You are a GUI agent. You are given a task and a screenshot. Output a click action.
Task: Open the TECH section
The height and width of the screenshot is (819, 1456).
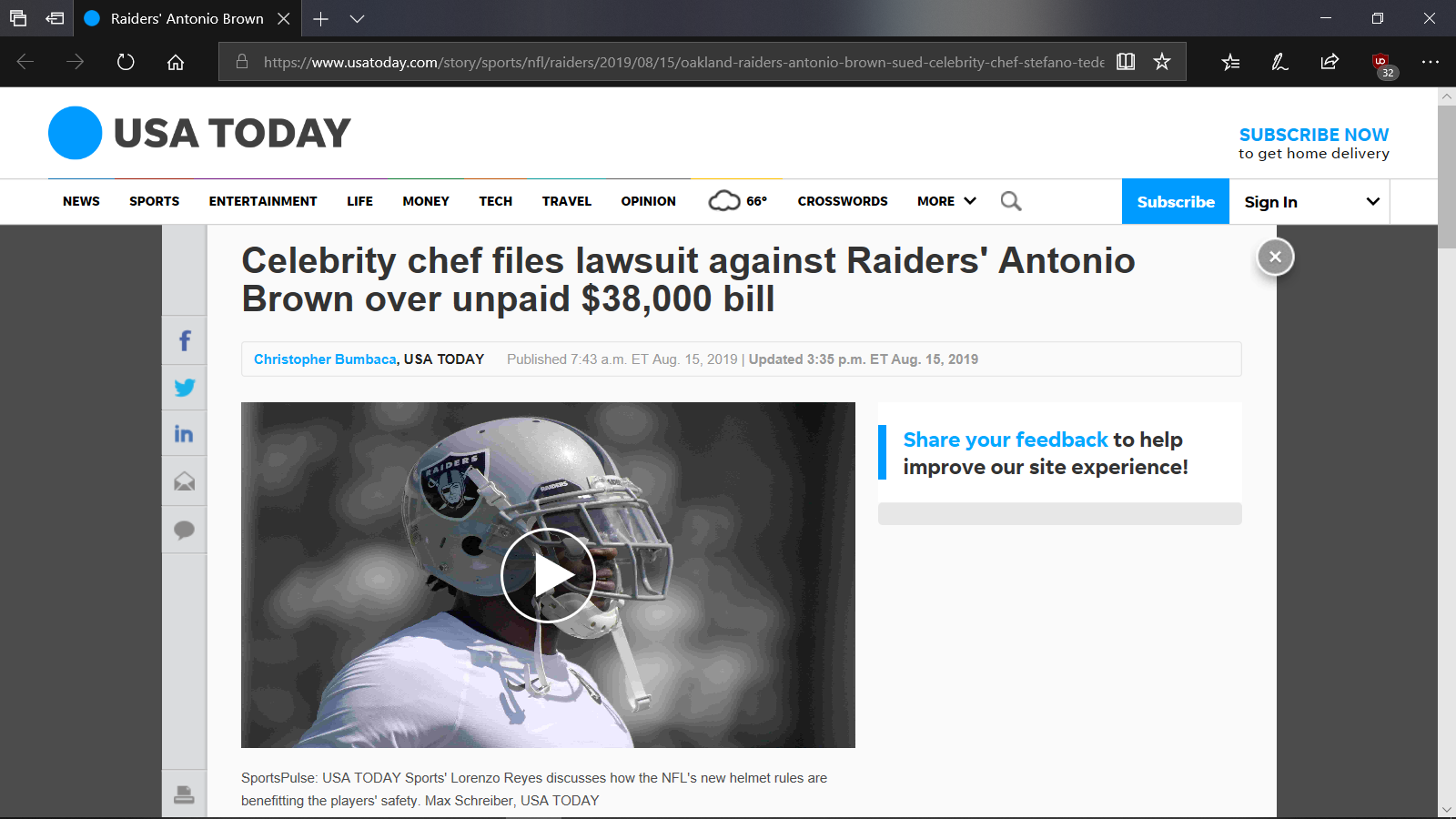(x=496, y=201)
